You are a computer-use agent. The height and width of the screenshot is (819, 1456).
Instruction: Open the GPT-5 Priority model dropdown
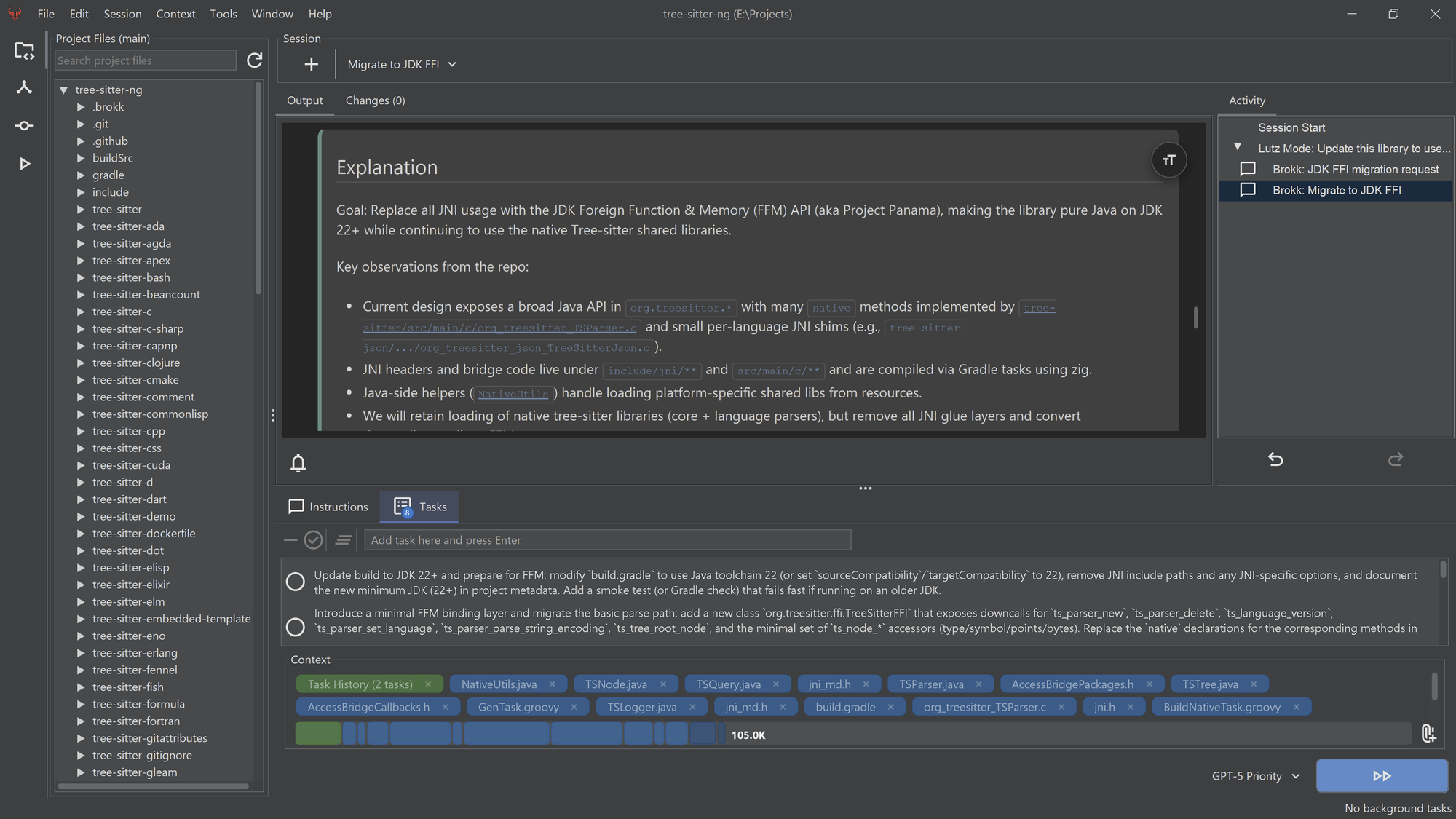tap(1255, 776)
